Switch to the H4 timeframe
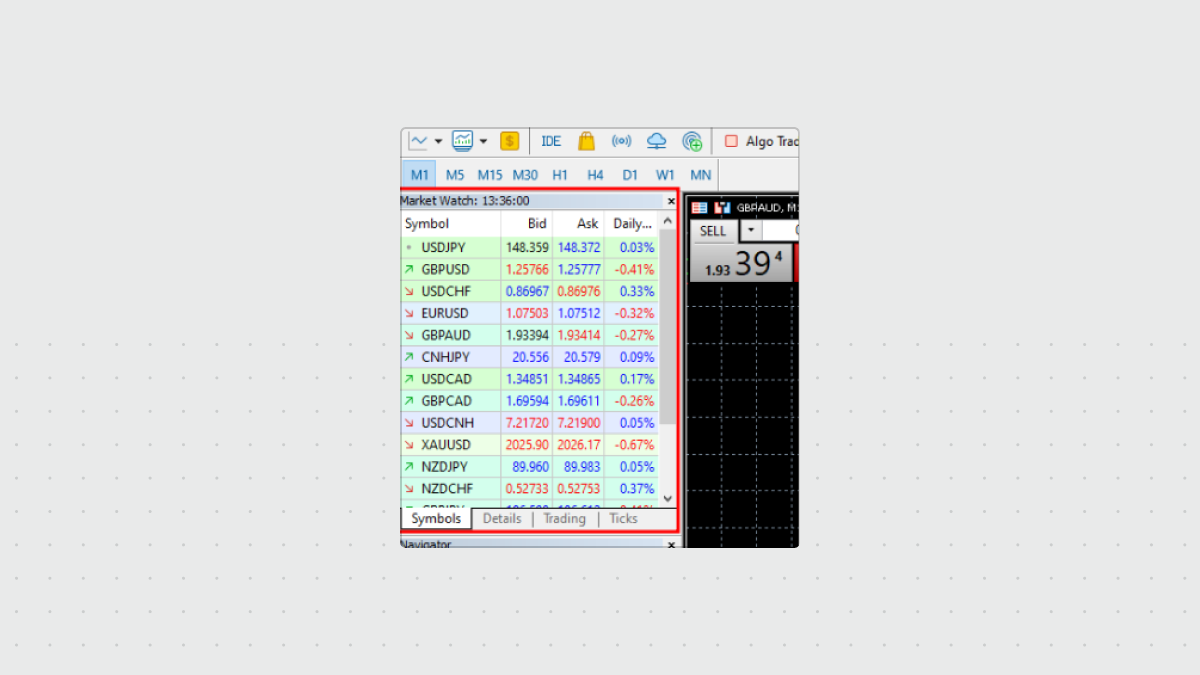This screenshot has height=675, width=1200. [595, 174]
